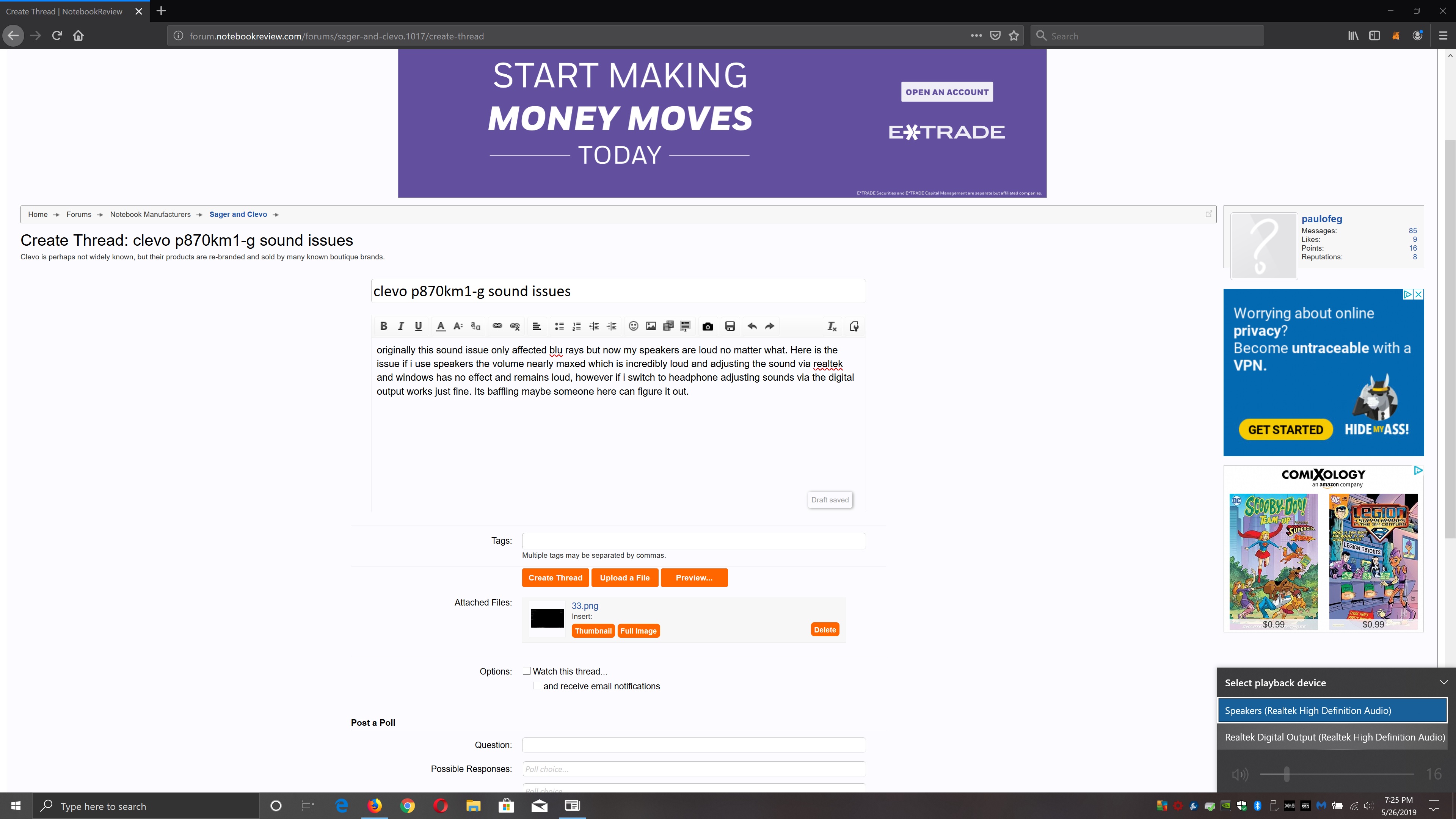Viewport: 1456px width, 819px height.
Task: Open the page actions three-dot menu
Action: 976,36
